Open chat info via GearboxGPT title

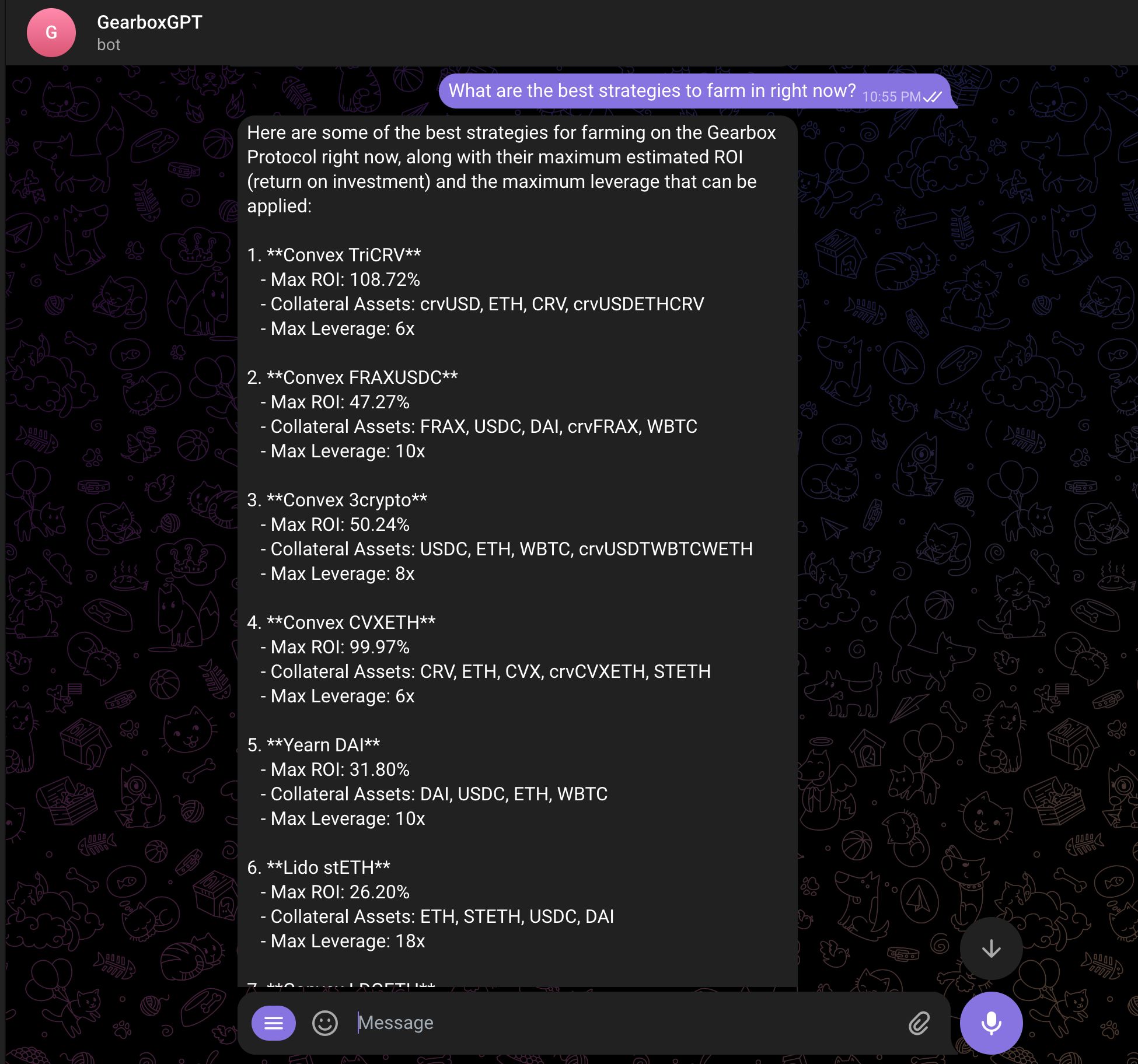coord(149,22)
